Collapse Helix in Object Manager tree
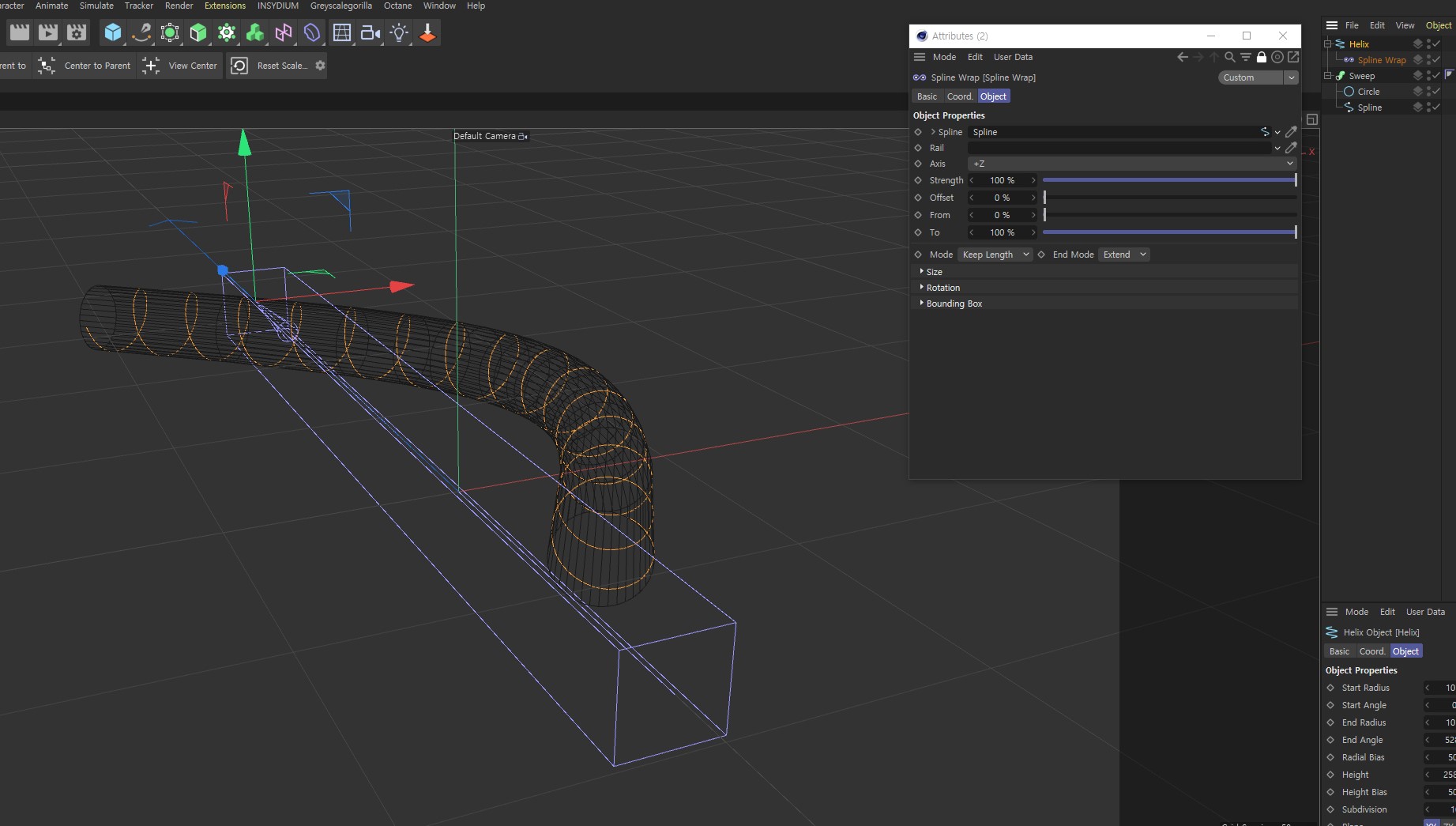Viewport: 1456px width, 826px height. [x=1328, y=44]
